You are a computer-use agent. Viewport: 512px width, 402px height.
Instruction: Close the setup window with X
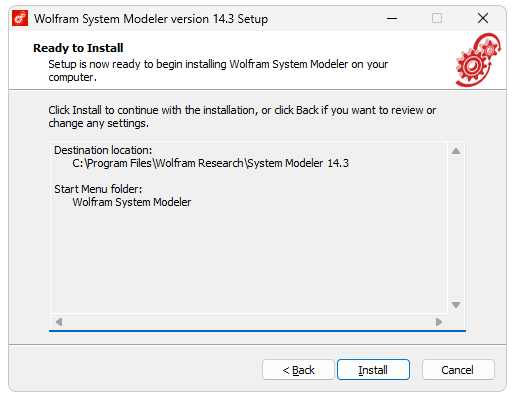(x=482, y=18)
